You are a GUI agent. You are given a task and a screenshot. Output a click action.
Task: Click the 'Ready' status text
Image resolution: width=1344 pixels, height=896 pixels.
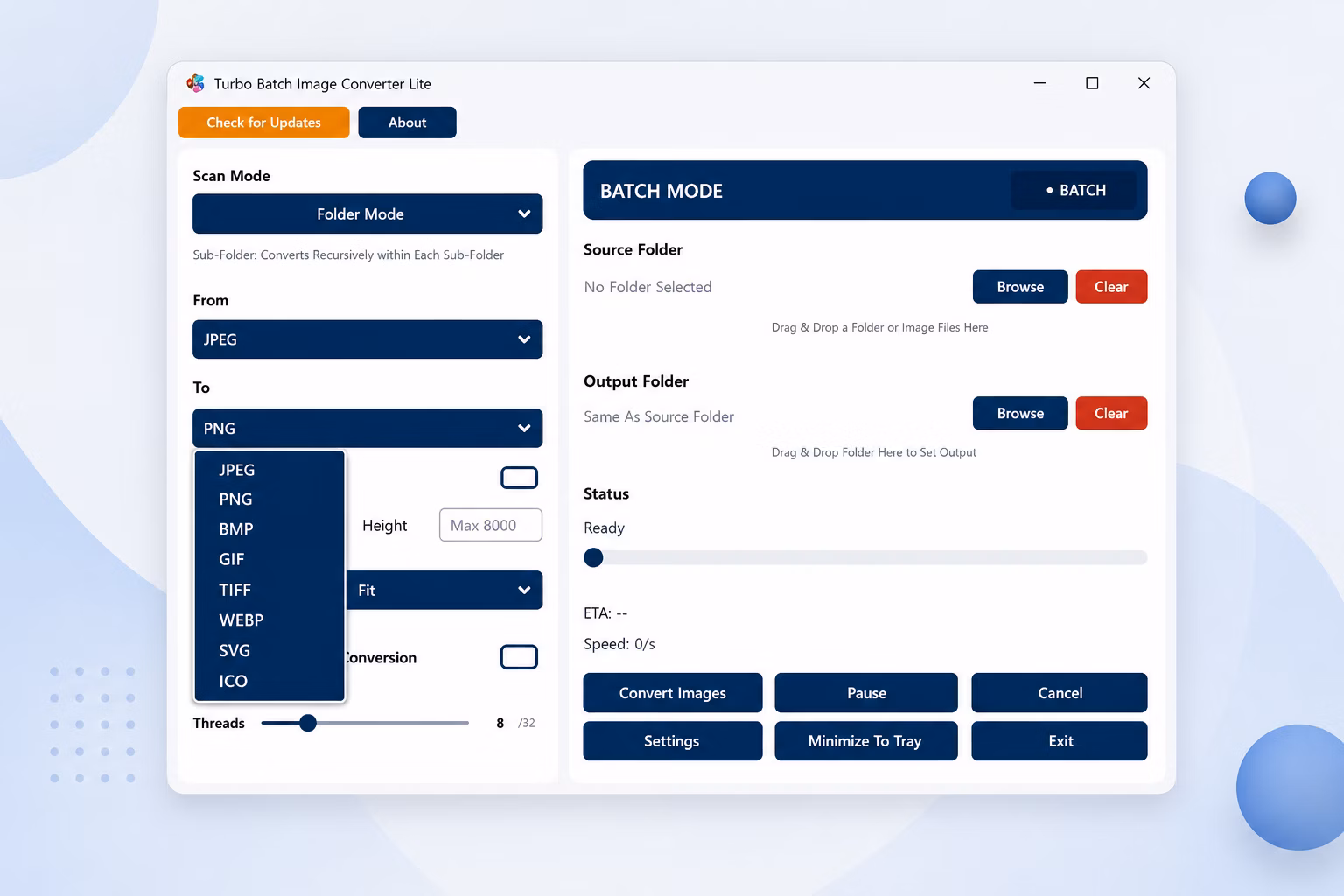pos(604,528)
